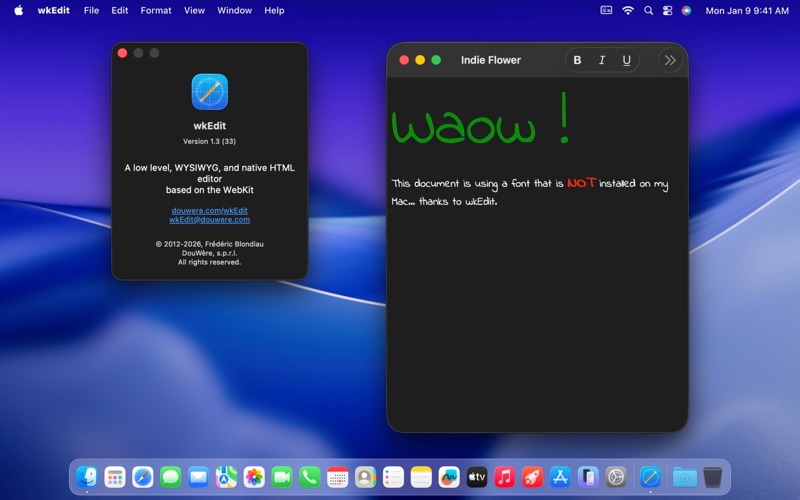
Task: Close the wkEdit About window
Action: [x=122, y=53]
